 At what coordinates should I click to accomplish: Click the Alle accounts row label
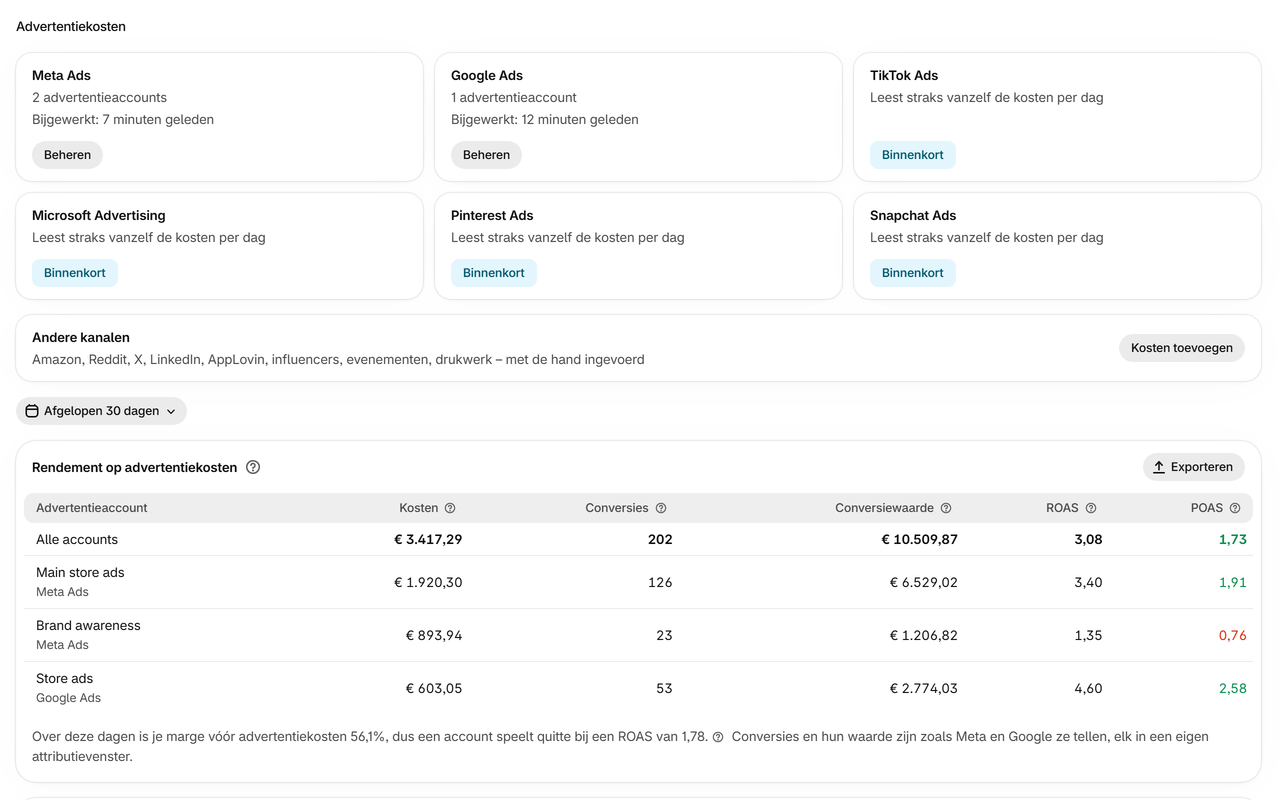[77, 539]
